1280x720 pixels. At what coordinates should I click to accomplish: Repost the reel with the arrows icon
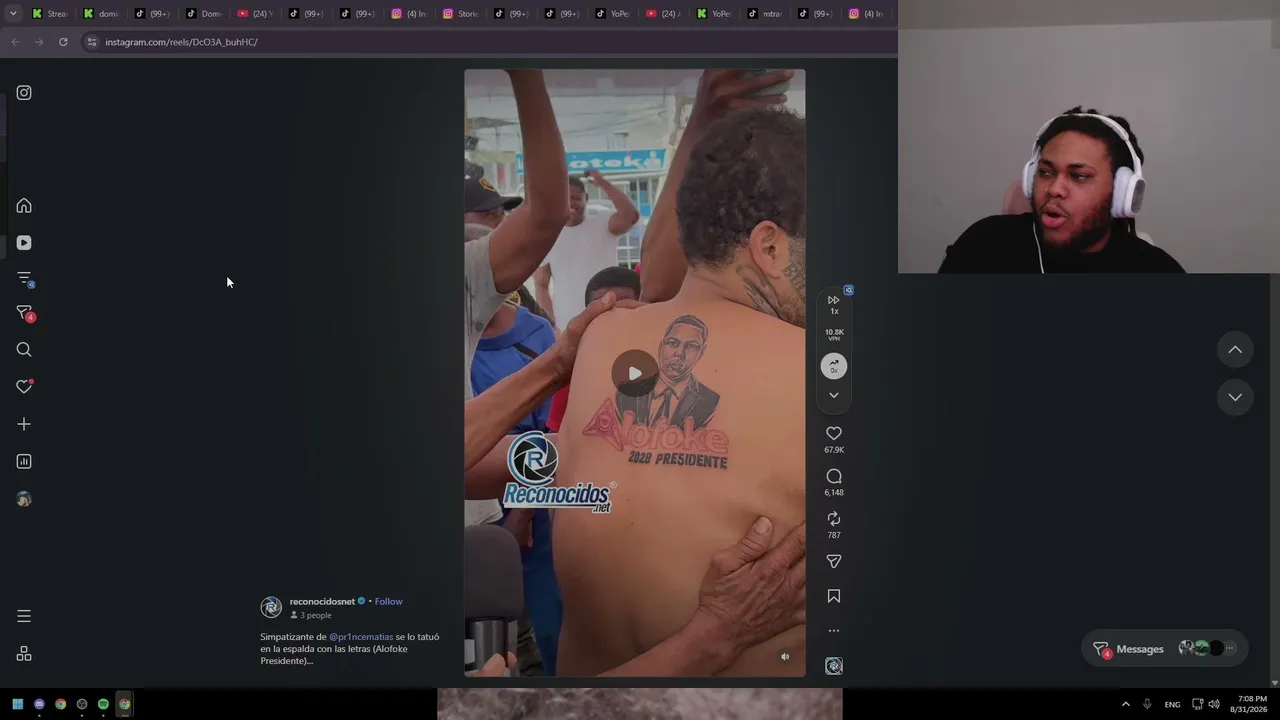(834, 519)
